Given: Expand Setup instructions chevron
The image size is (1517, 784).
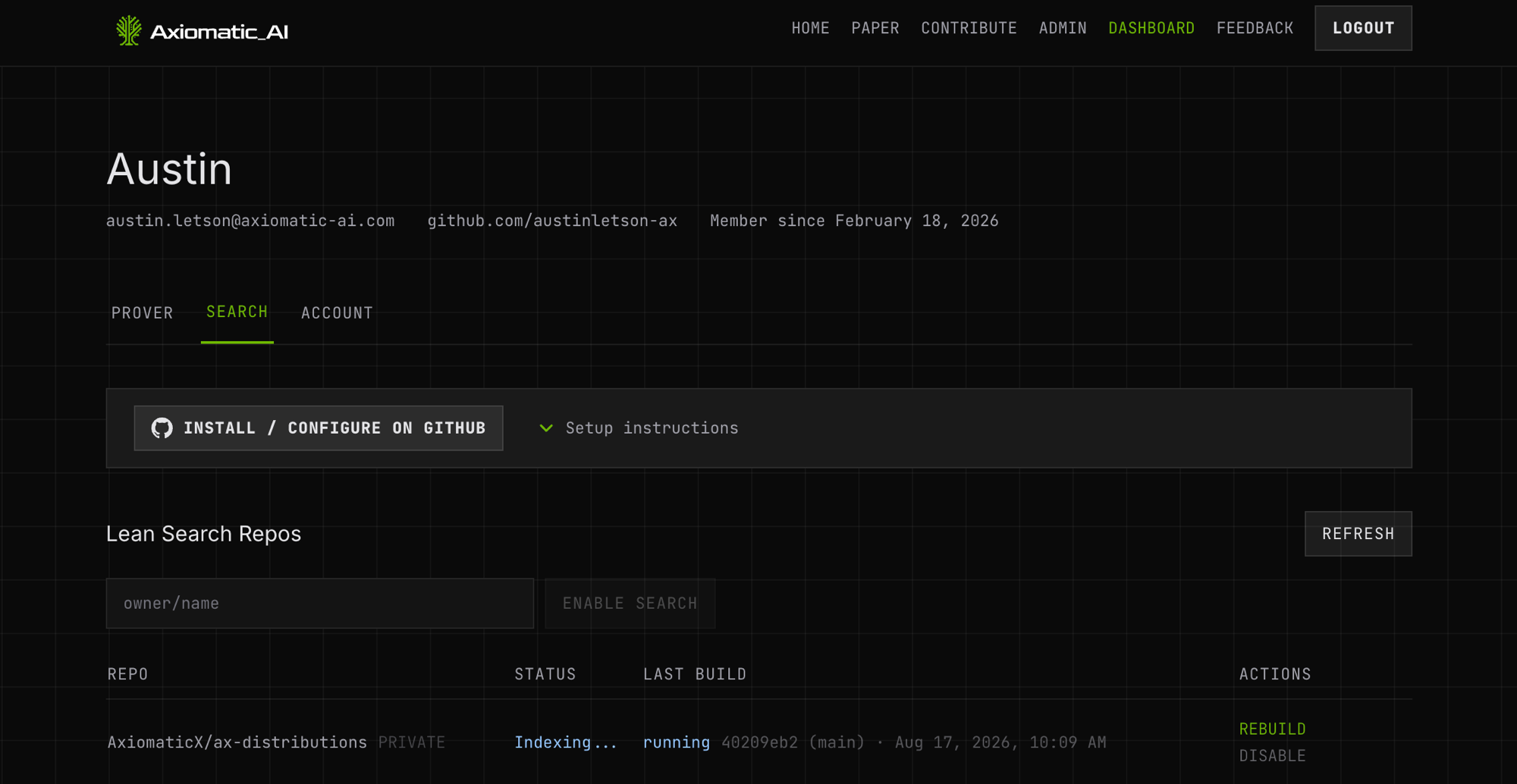Looking at the screenshot, I should (546, 428).
